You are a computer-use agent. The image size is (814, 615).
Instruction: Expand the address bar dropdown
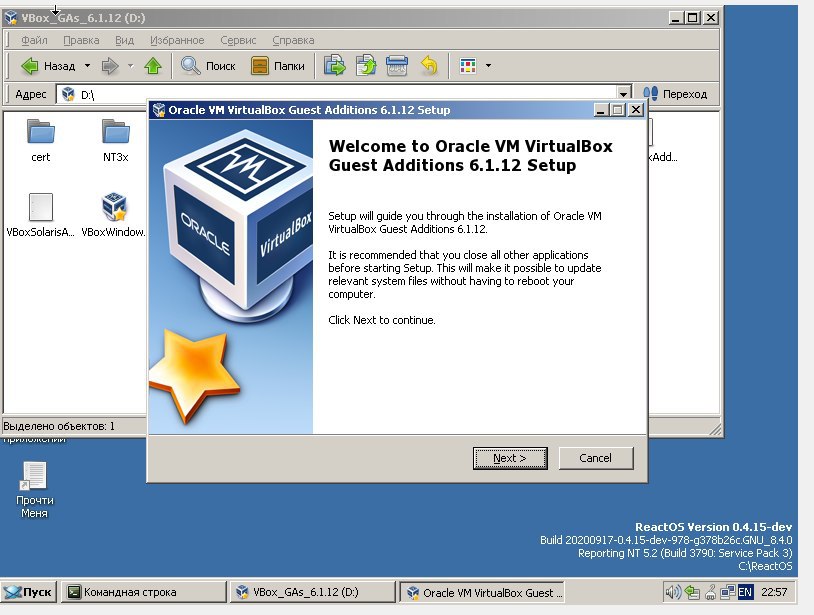(623, 94)
